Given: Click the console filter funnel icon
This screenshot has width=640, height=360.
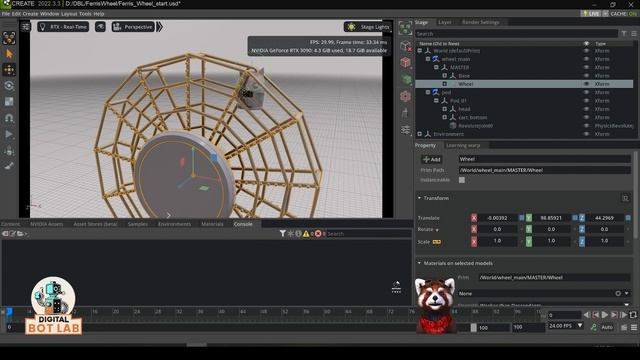Looking at the screenshot, I should (282, 233).
